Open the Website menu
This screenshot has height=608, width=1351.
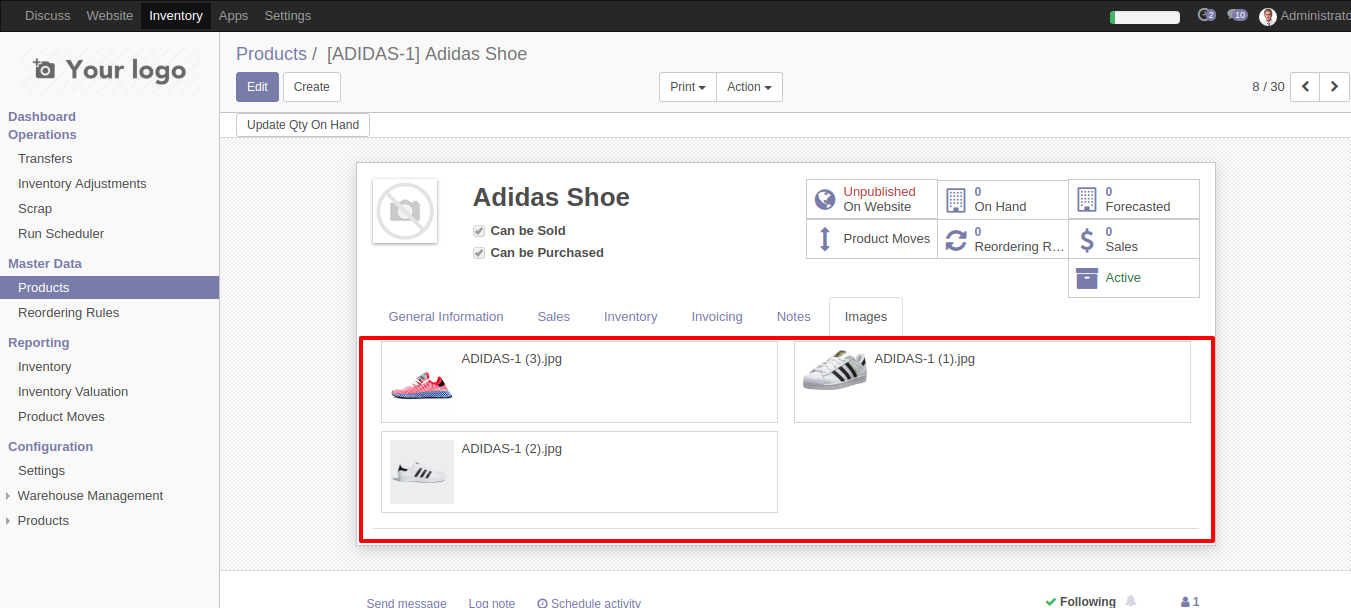click(x=110, y=16)
